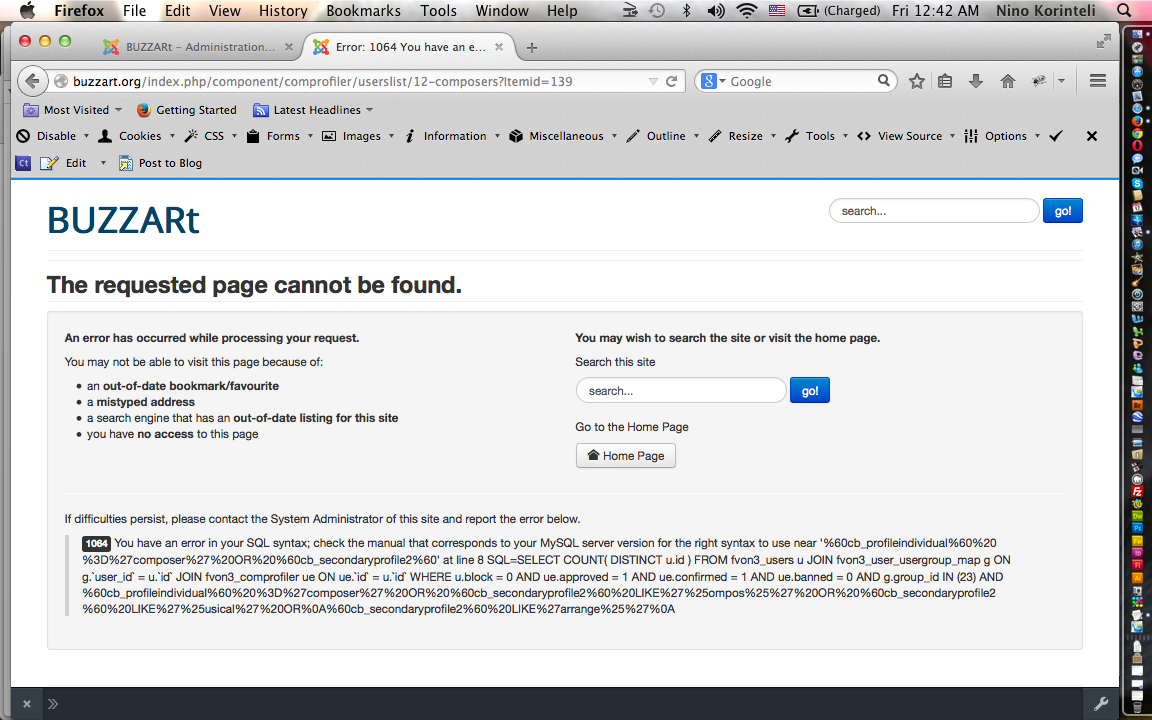Open the Bookmarks menu
1152x720 pixels.
364,10
